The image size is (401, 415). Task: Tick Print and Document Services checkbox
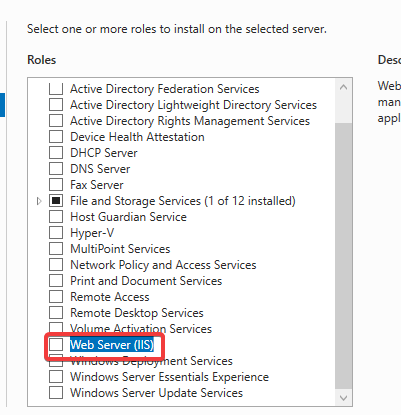(x=56, y=281)
